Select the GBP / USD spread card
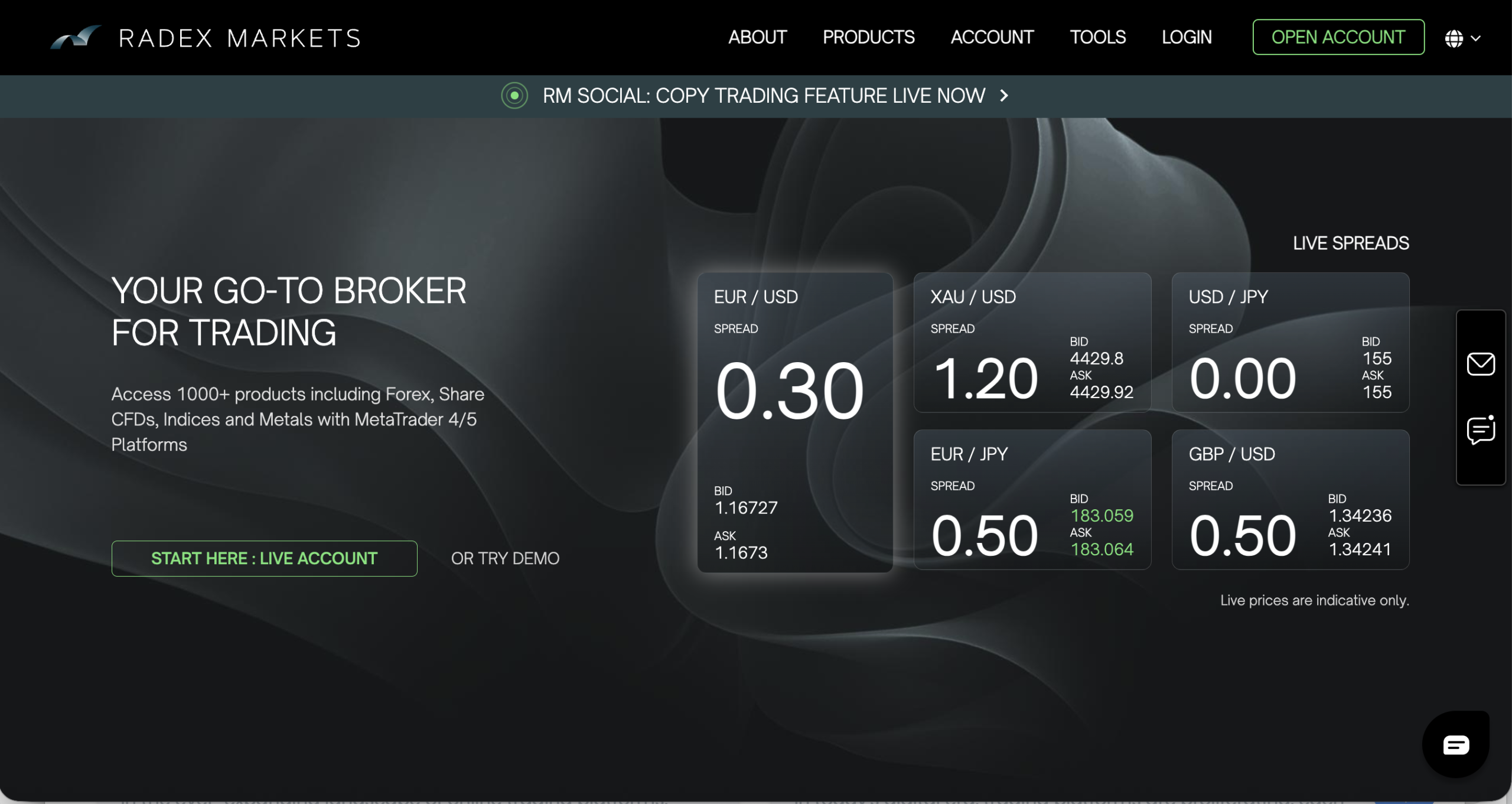Screen dimensions: 1512x804 pyautogui.click(x=1290, y=500)
